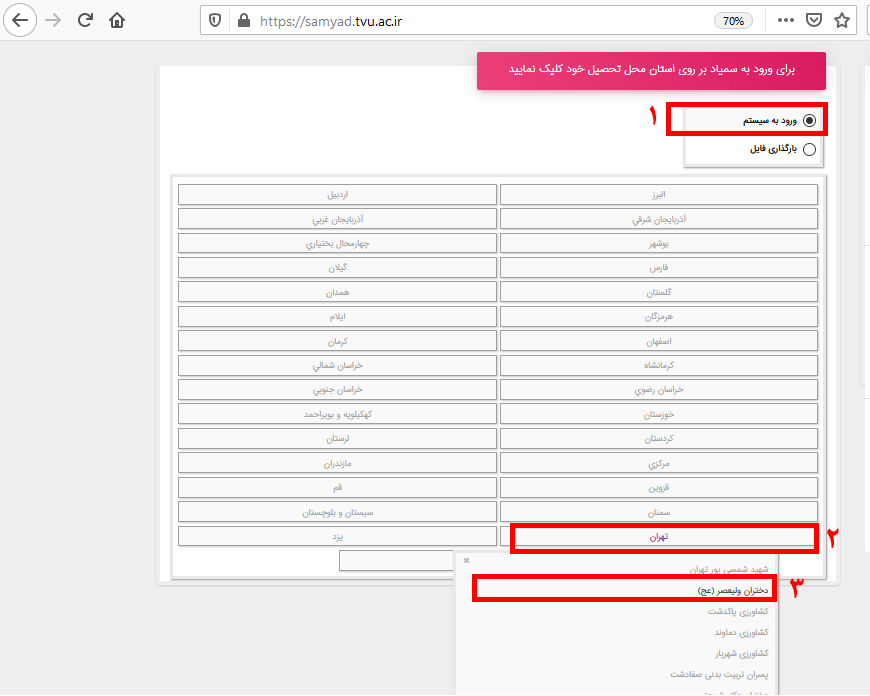Open the فارس province entry
The image size is (870, 696).
pos(659,268)
